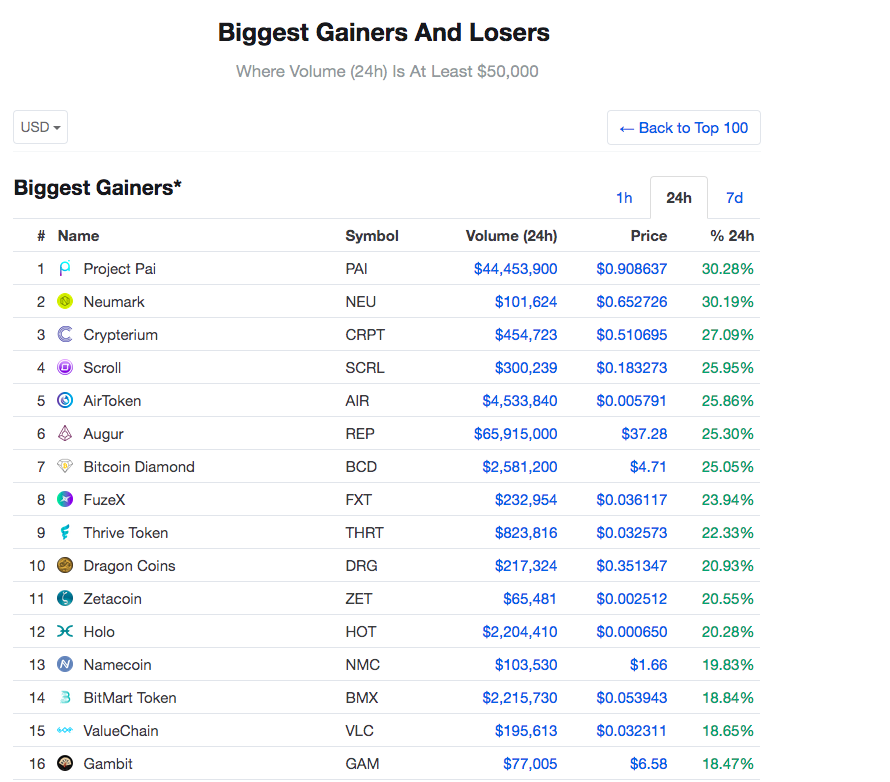890x782 pixels.
Task: Click the Thrive Token logo icon
Action: click(65, 532)
